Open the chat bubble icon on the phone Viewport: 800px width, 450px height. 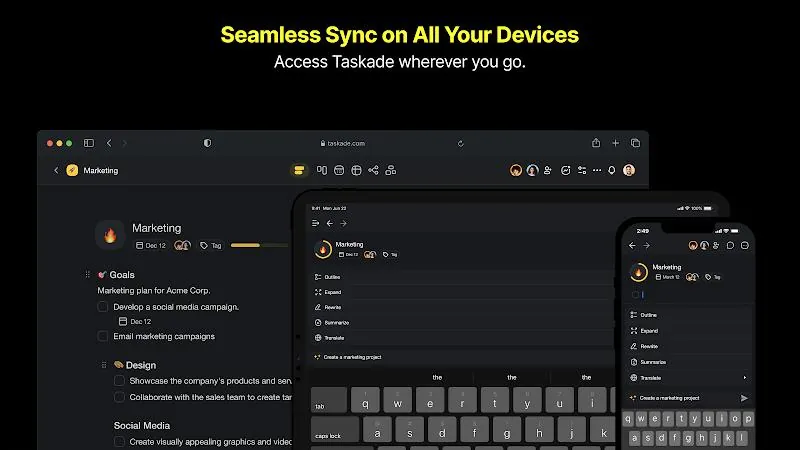731,245
